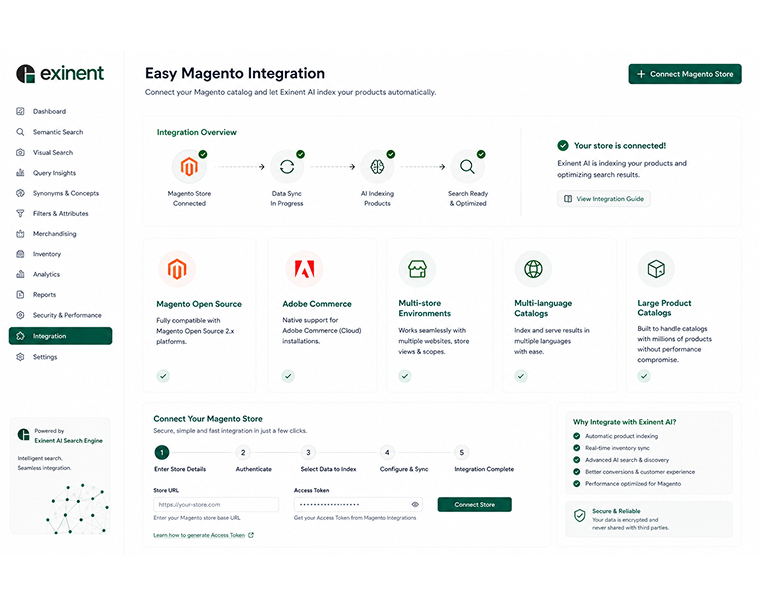Viewport: 759px width, 606px height.
Task: Click 'Real-time inventory sync' text
Action: coord(617,448)
